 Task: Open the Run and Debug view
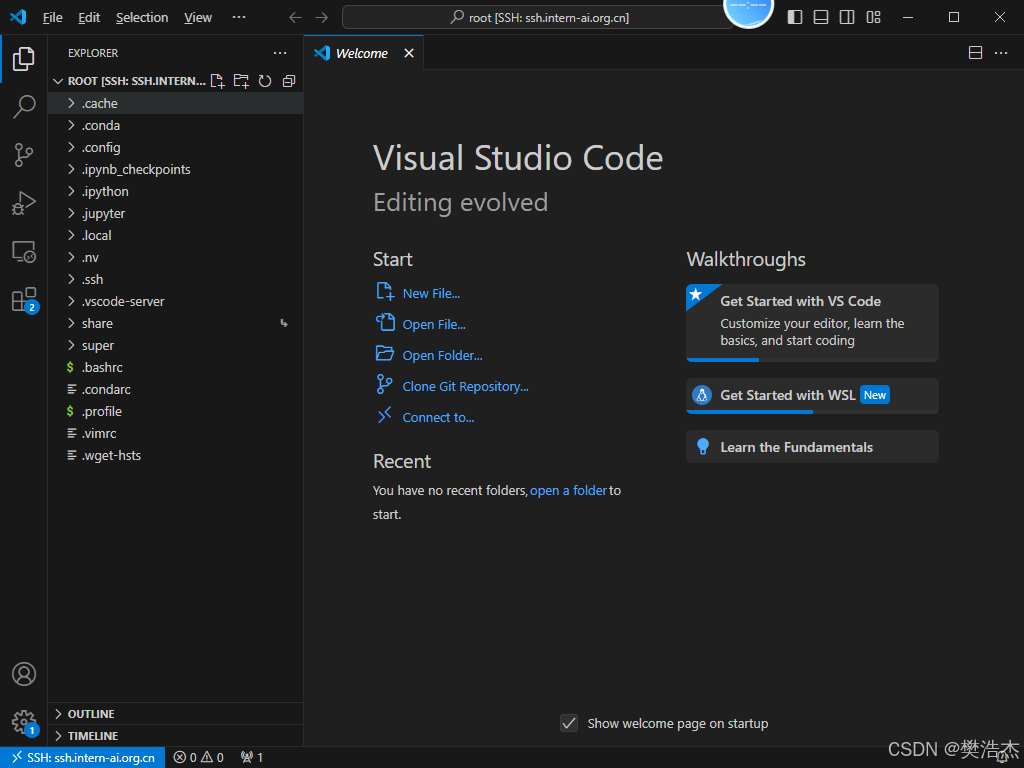click(24, 203)
